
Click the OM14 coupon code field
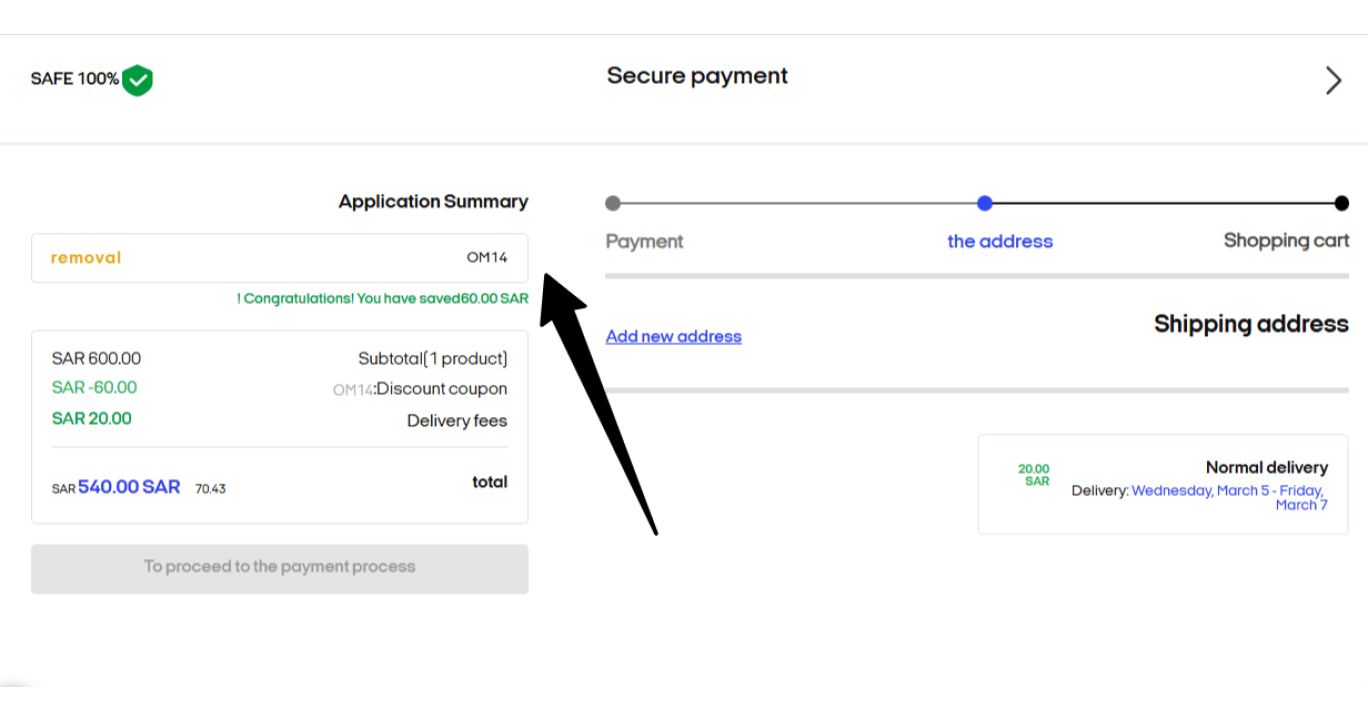[280, 258]
